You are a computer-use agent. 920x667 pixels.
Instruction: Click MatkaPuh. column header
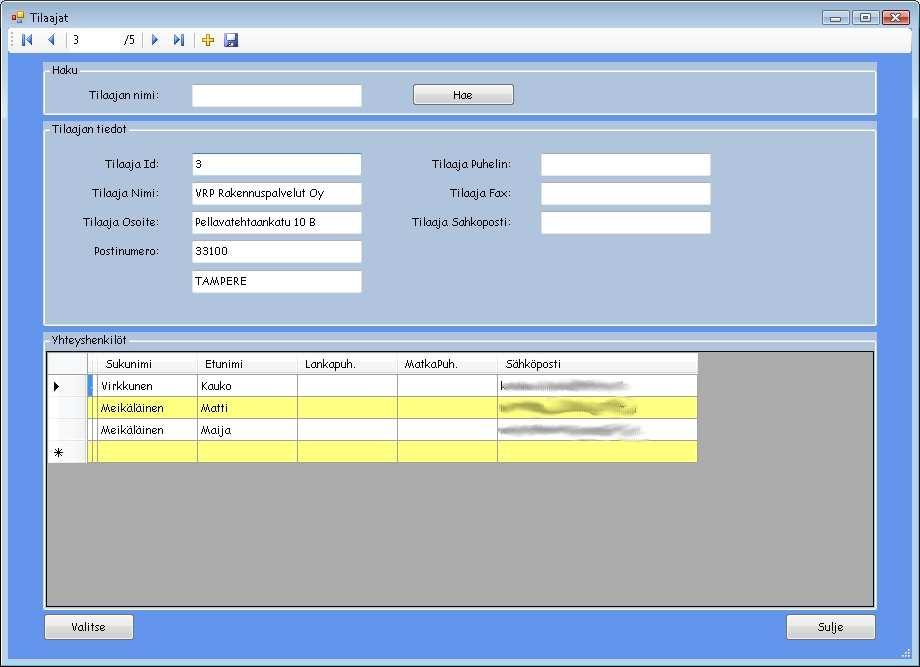pyautogui.click(x=448, y=364)
